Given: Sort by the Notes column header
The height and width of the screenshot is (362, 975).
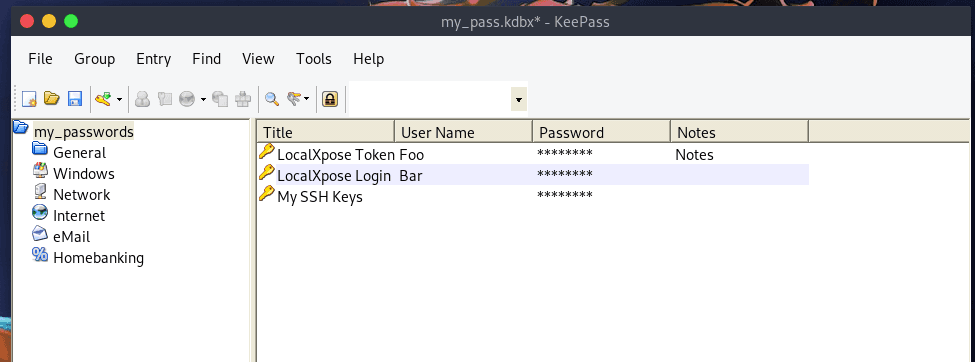Looking at the screenshot, I should point(740,132).
